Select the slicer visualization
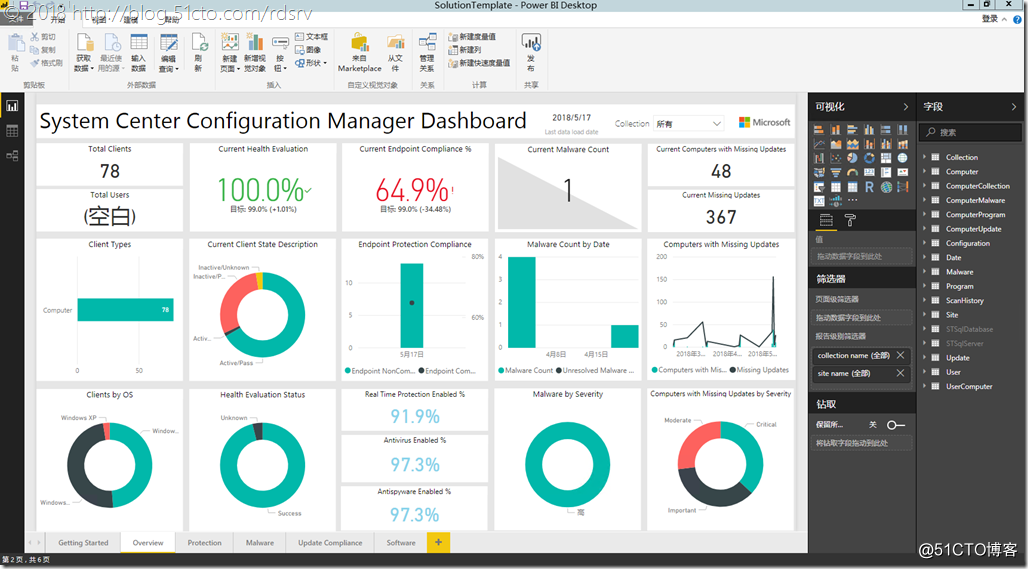The height and width of the screenshot is (569, 1028). point(819,187)
